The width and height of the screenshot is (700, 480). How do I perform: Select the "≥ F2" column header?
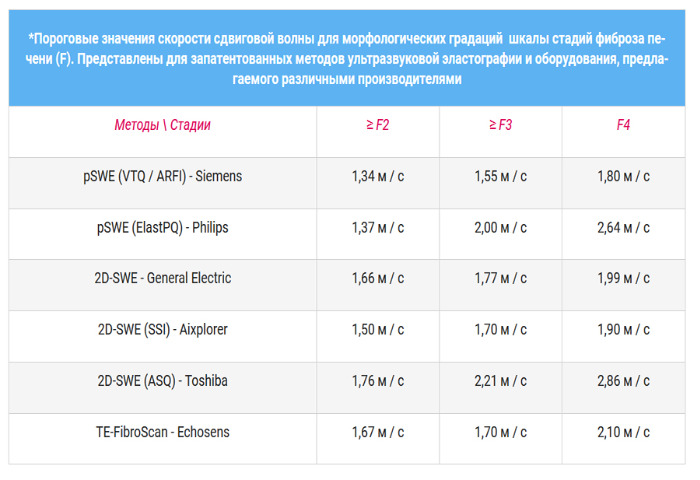coord(377,125)
